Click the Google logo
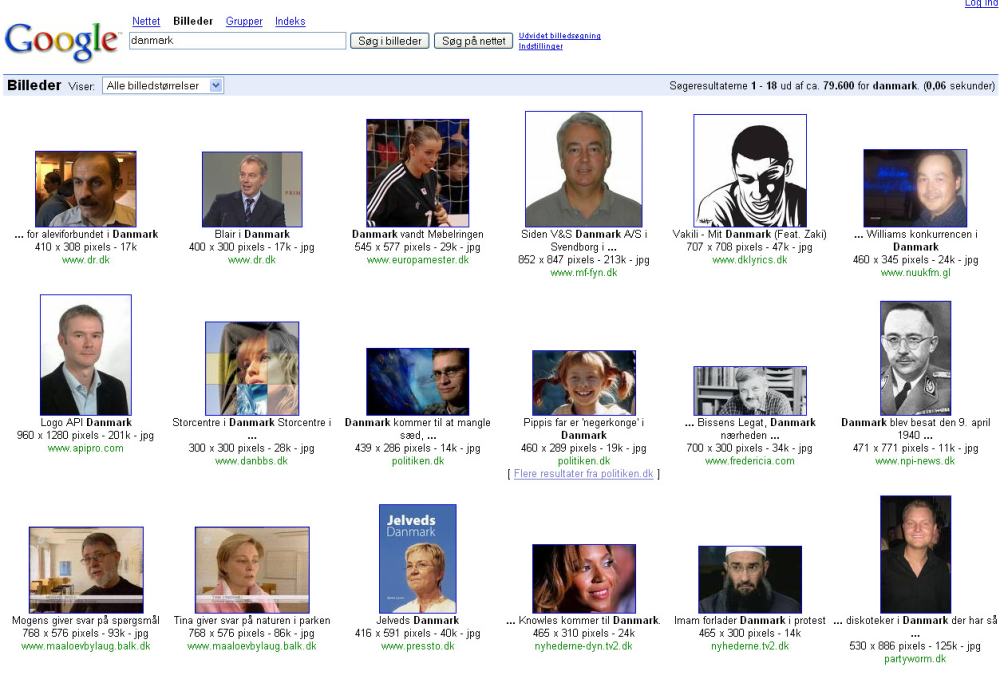Screen dimensions: 1000x683 tap(62, 41)
